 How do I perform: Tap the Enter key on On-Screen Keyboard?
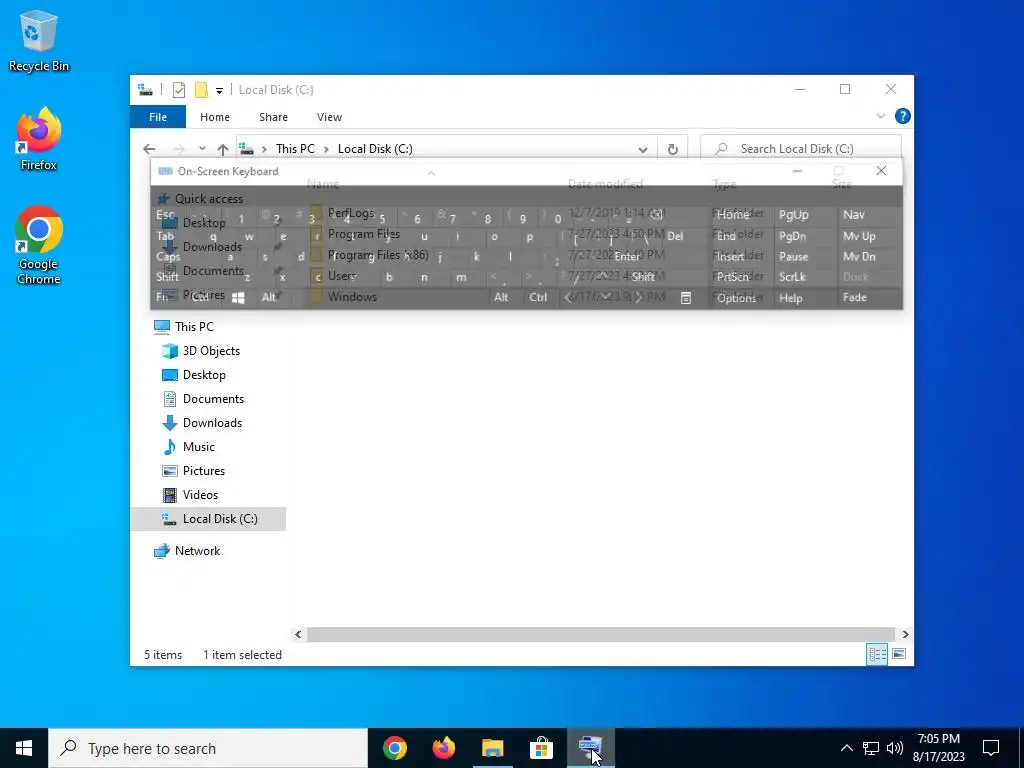coord(626,257)
